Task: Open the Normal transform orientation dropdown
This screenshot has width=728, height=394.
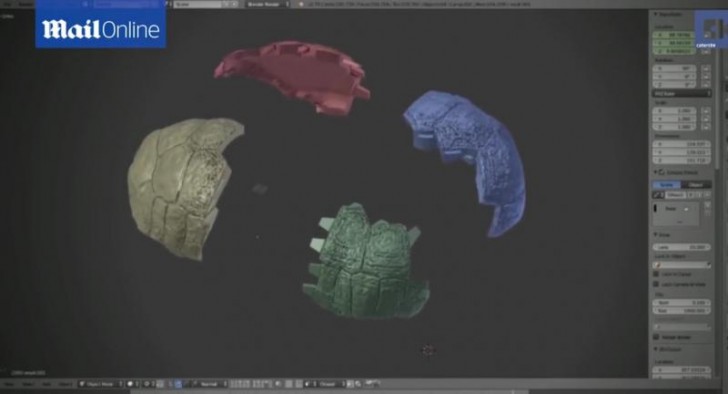Action: pos(210,384)
